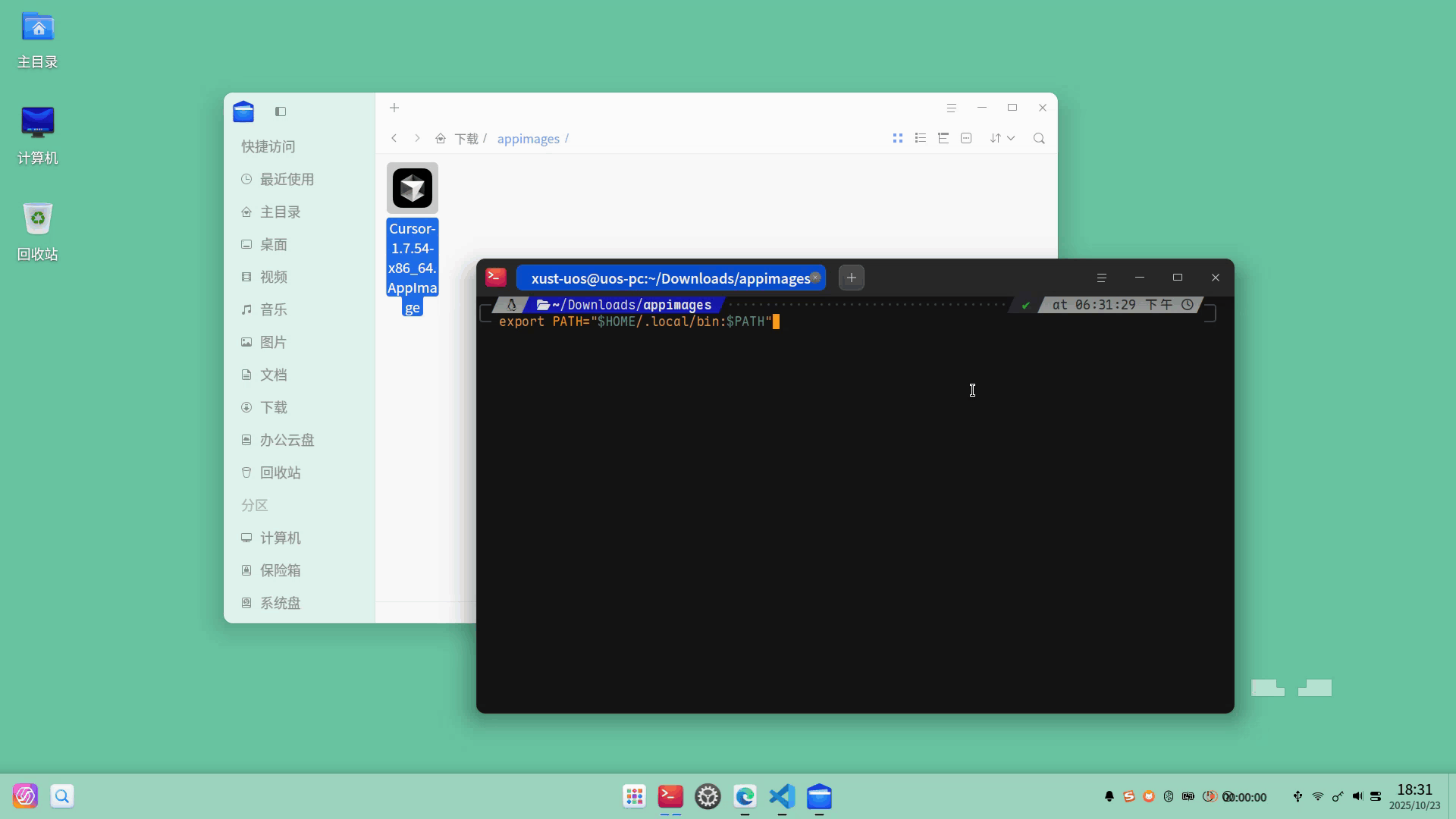Click the file manager app logo icon

click(x=243, y=111)
